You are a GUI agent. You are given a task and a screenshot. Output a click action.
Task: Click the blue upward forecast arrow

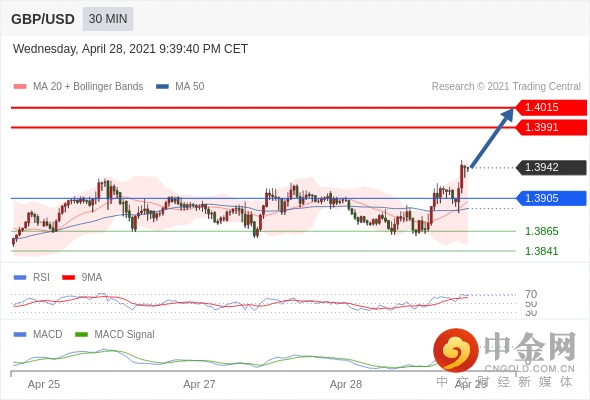click(492, 137)
